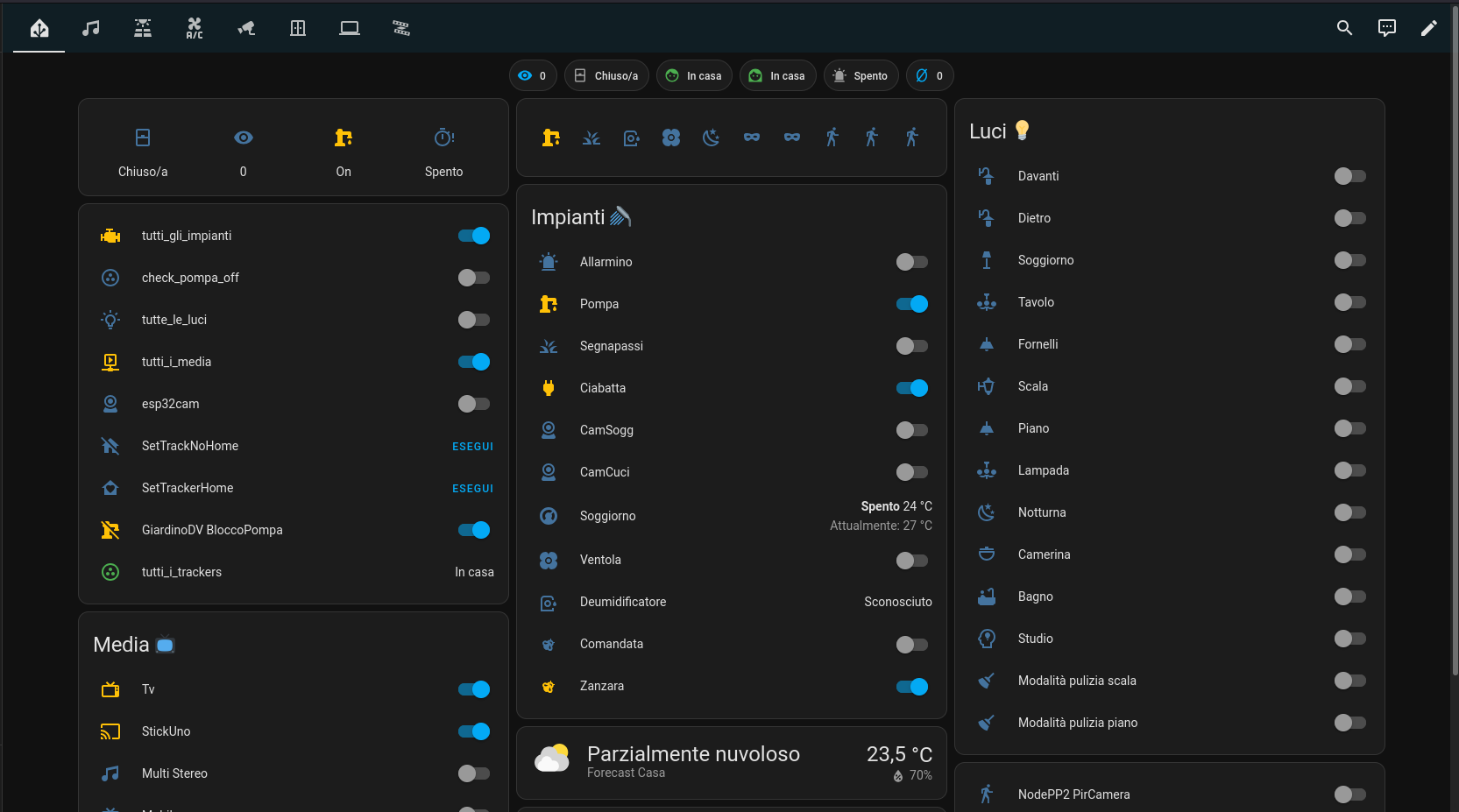Switch on the Davanti light

pyautogui.click(x=1350, y=176)
